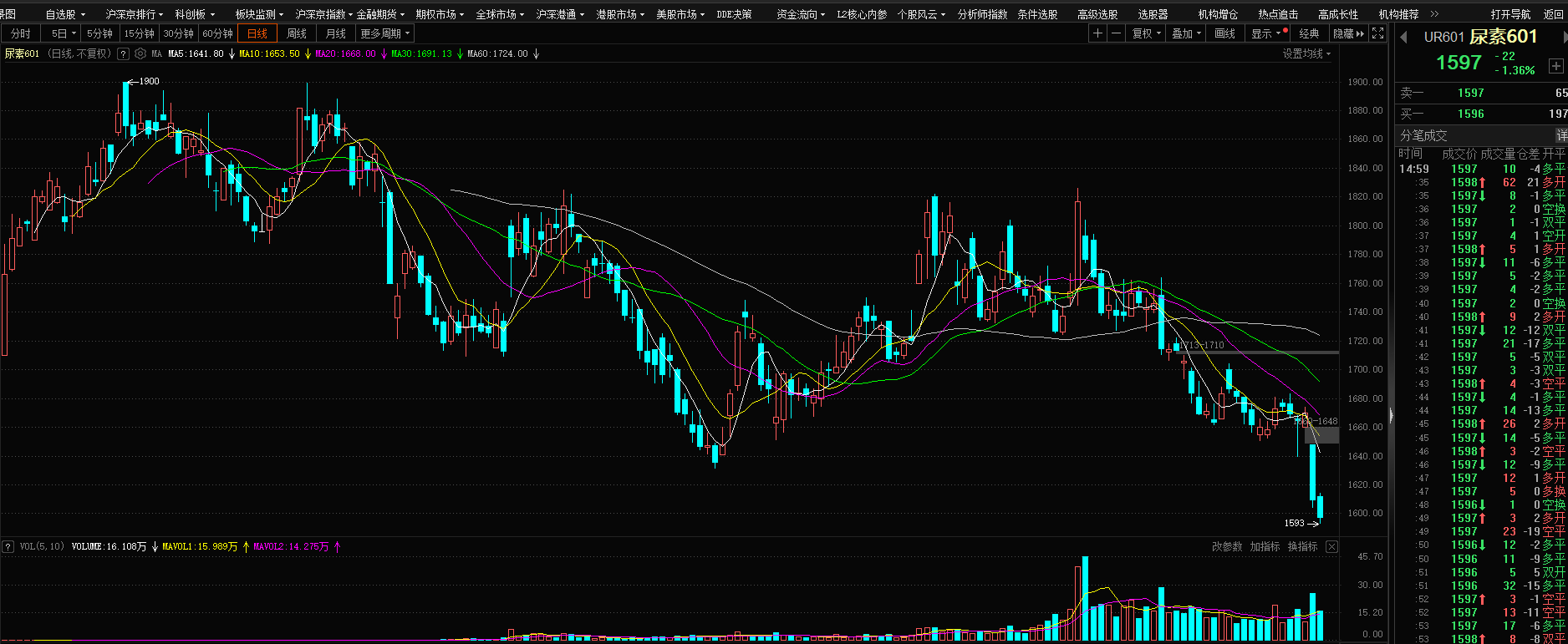
Task: Open DDE决策 menu item
Action: 734,14
